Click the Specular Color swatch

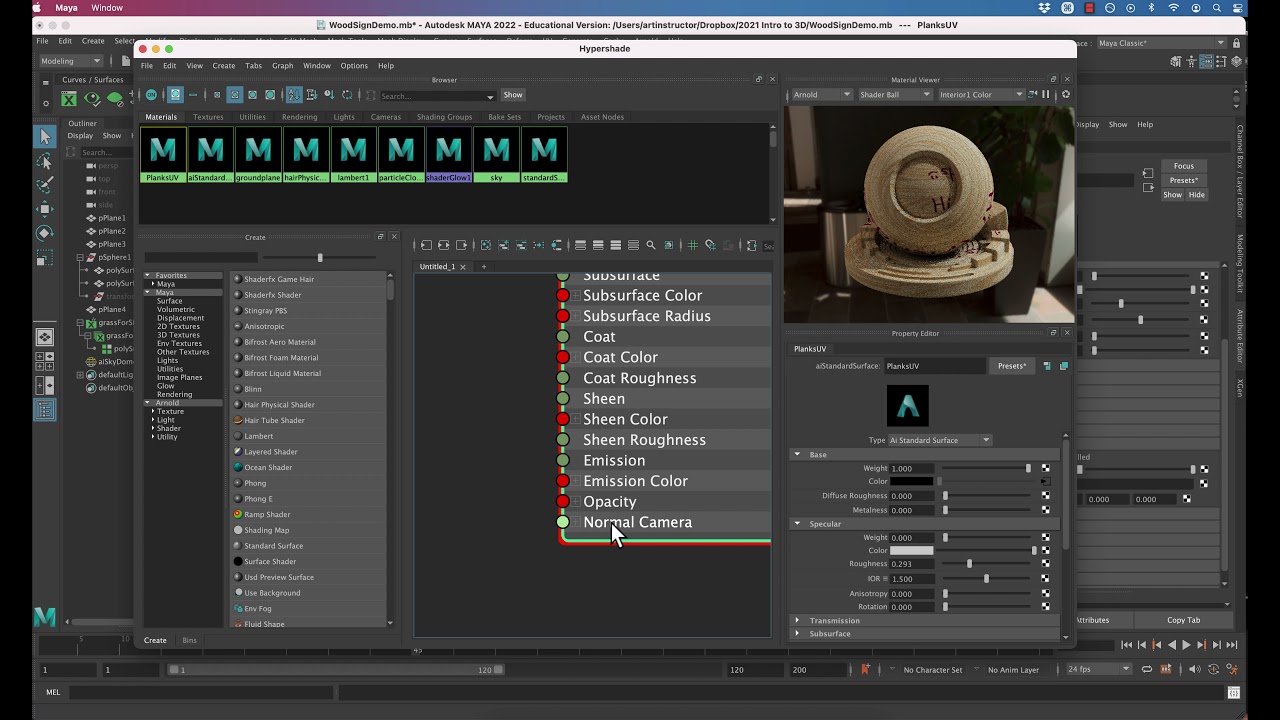(x=911, y=551)
